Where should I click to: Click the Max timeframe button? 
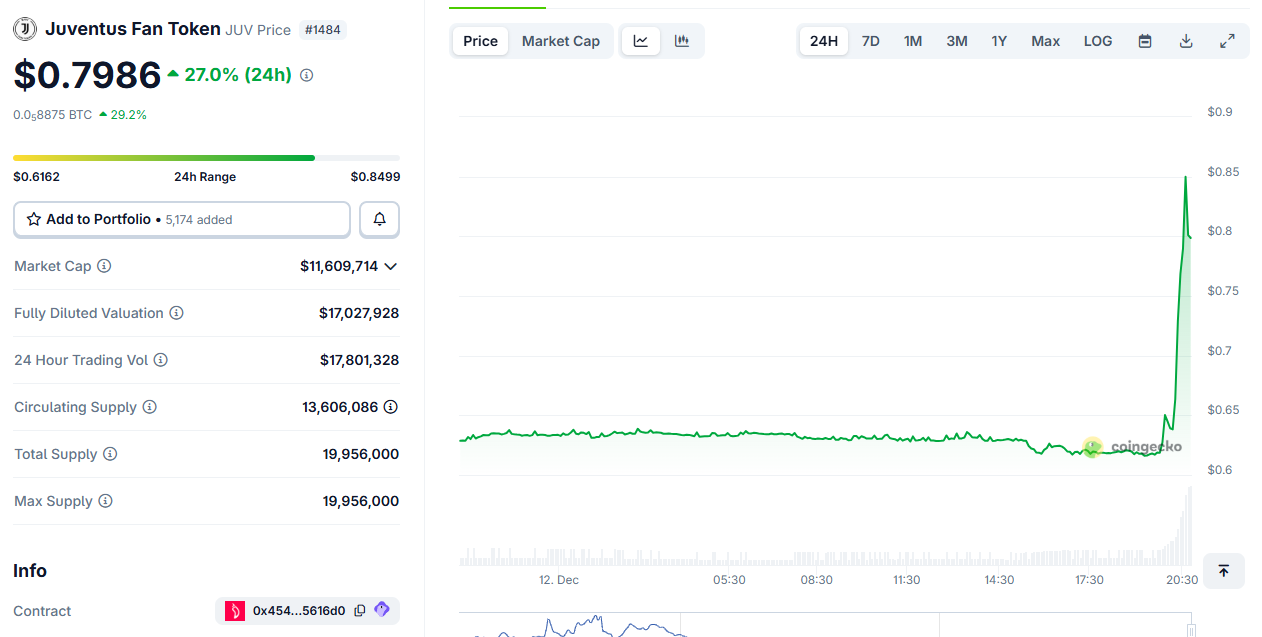(1045, 40)
